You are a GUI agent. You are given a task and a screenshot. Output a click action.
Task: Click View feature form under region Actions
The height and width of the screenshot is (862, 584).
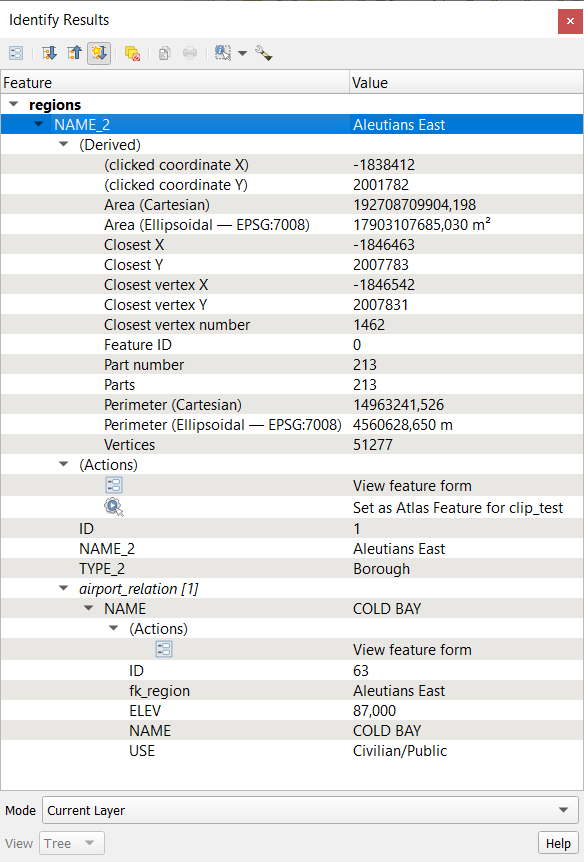tap(412, 486)
